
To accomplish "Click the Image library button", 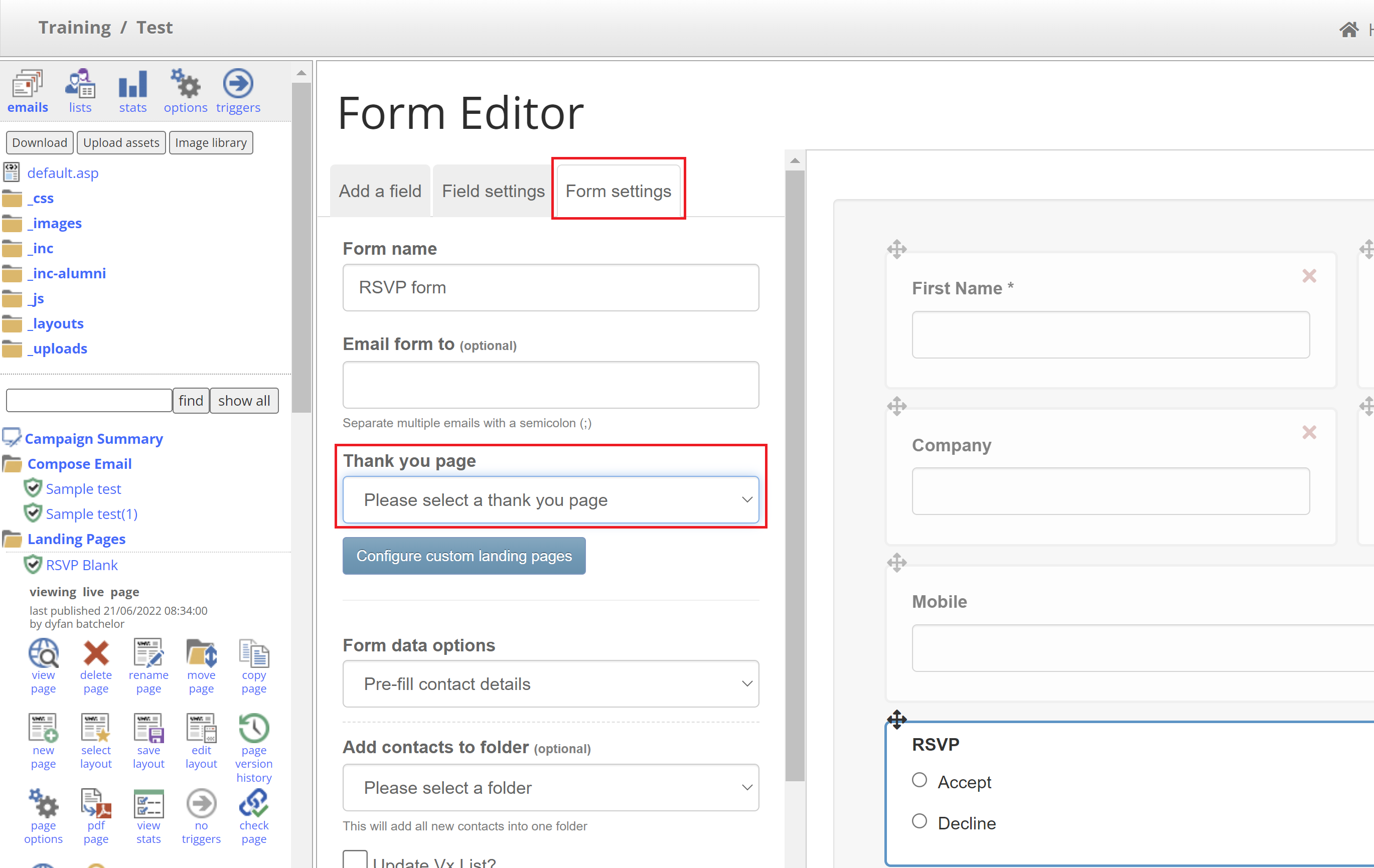I will pos(211,142).
